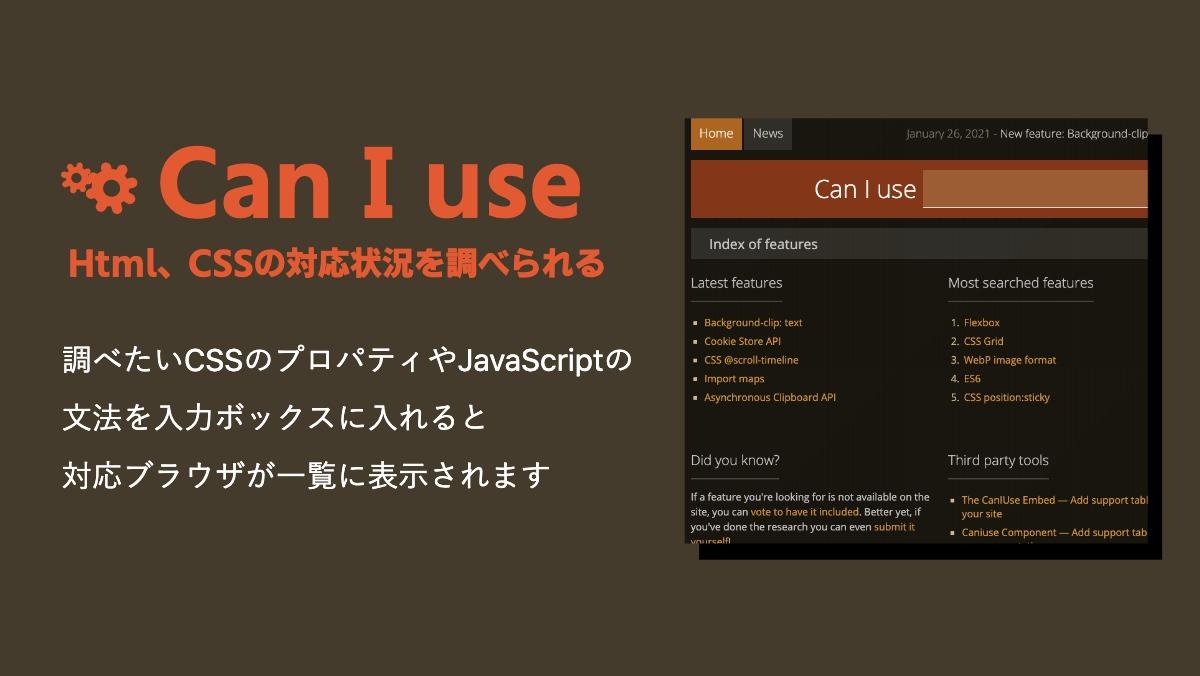Open the CSS @scroll-timeline link
The width and height of the screenshot is (1200, 676).
coord(751,360)
